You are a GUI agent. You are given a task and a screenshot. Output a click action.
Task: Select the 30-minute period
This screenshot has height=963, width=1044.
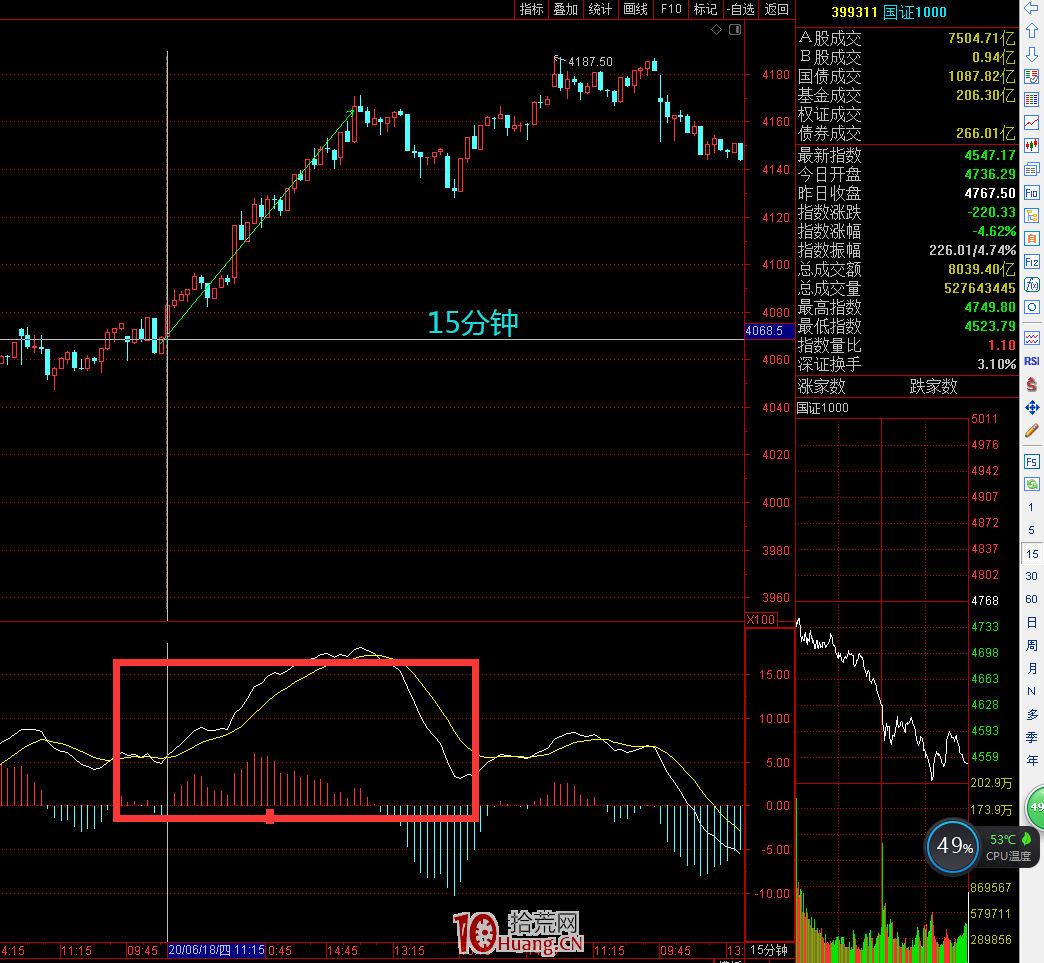pyautogui.click(x=1031, y=576)
